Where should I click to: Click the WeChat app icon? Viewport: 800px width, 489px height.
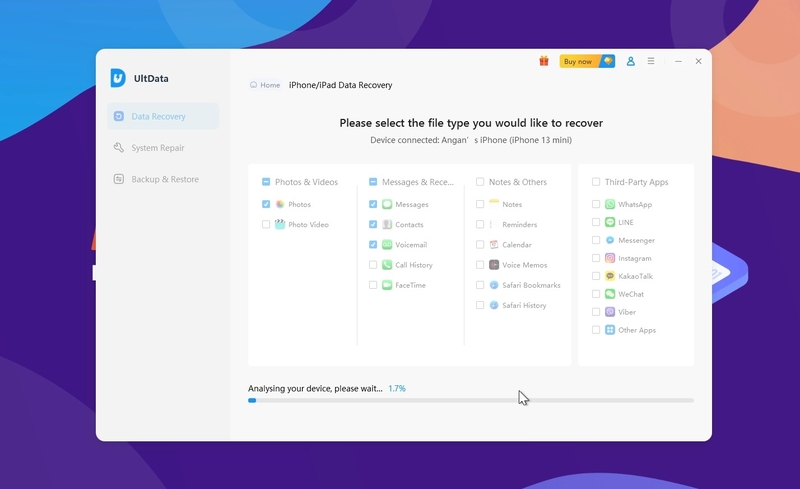(x=610, y=294)
